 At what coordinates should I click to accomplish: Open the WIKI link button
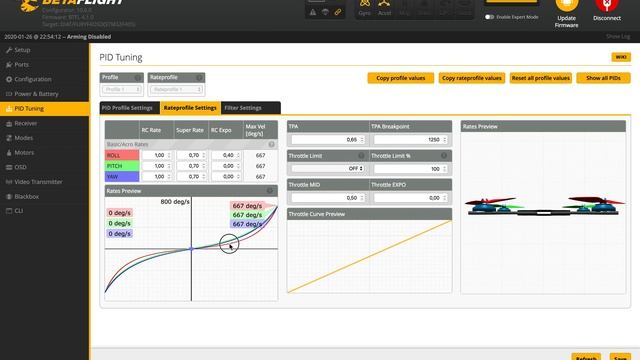click(x=621, y=57)
